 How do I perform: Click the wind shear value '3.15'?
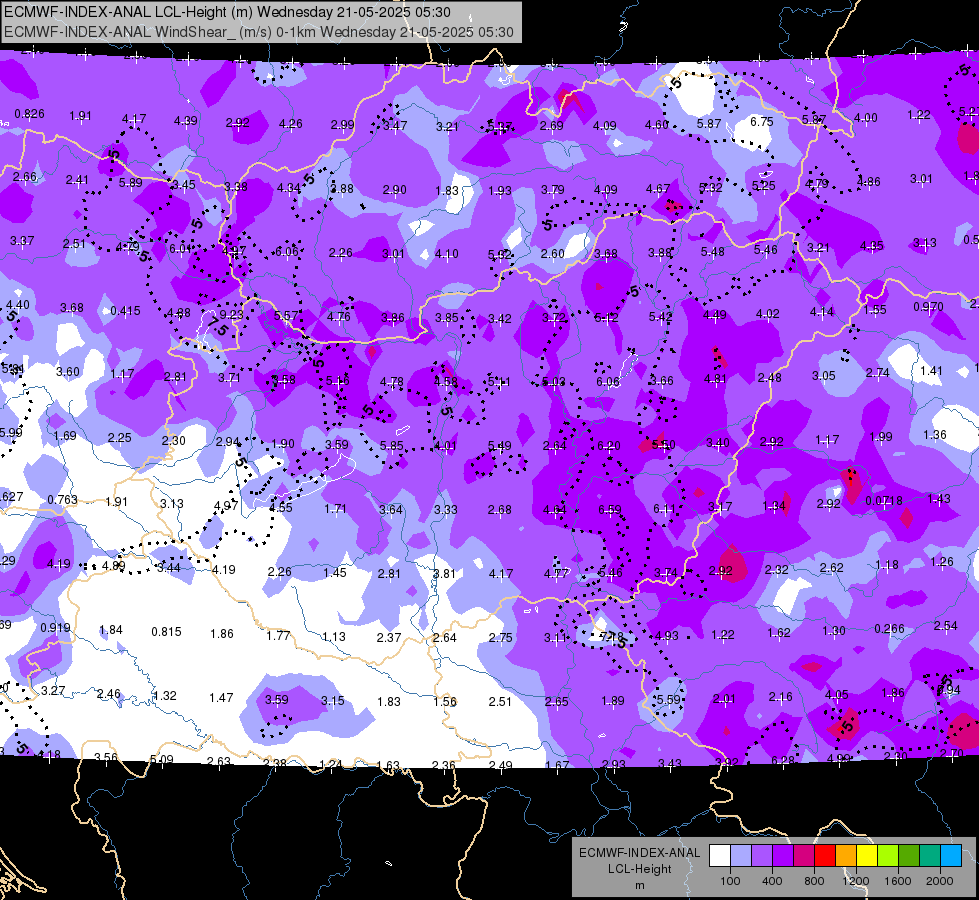click(x=333, y=701)
